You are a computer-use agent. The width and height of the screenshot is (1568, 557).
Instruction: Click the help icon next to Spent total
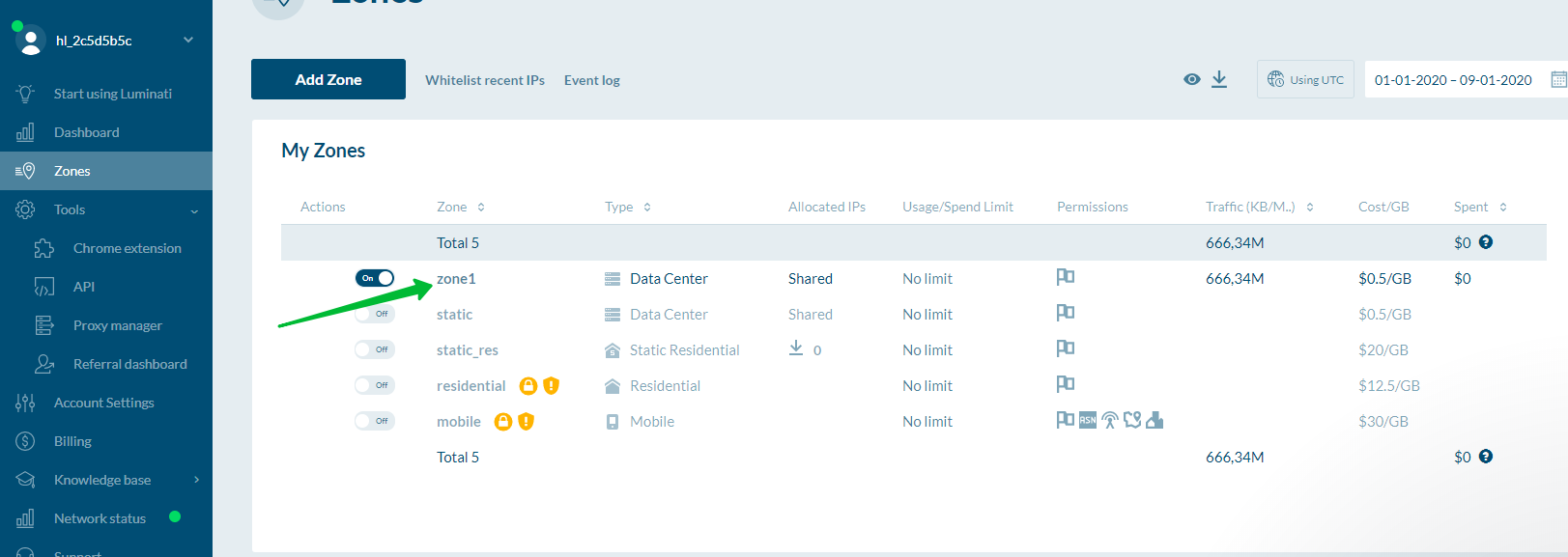tap(1486, 242)
